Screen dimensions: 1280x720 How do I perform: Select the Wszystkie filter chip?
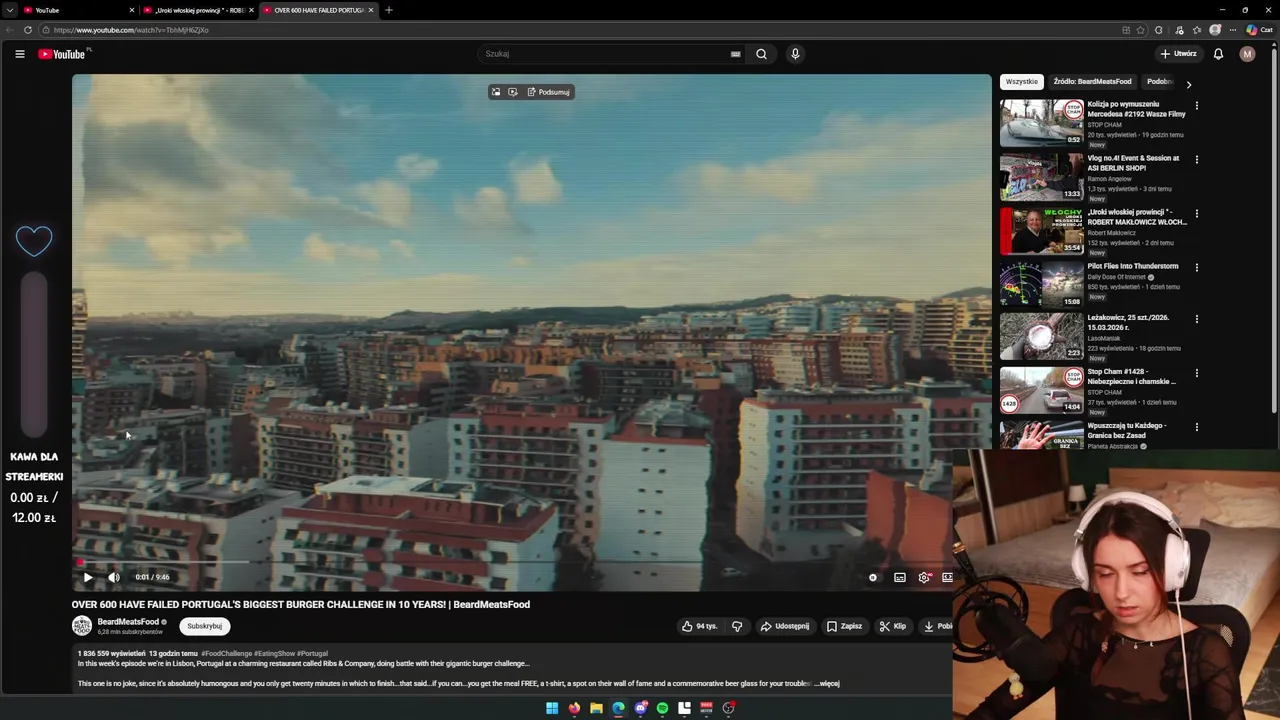pyautogui.click(x=1022, y=82)
